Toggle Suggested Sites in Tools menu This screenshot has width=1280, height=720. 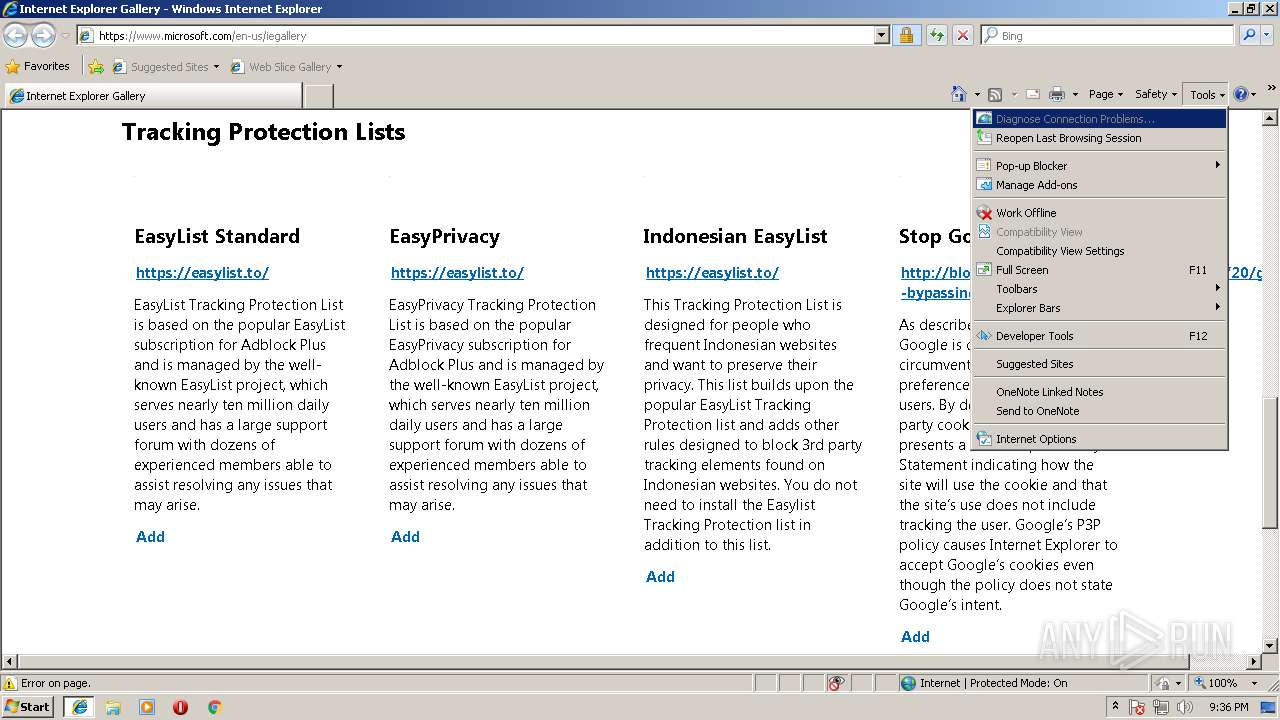click(1100, 364)
